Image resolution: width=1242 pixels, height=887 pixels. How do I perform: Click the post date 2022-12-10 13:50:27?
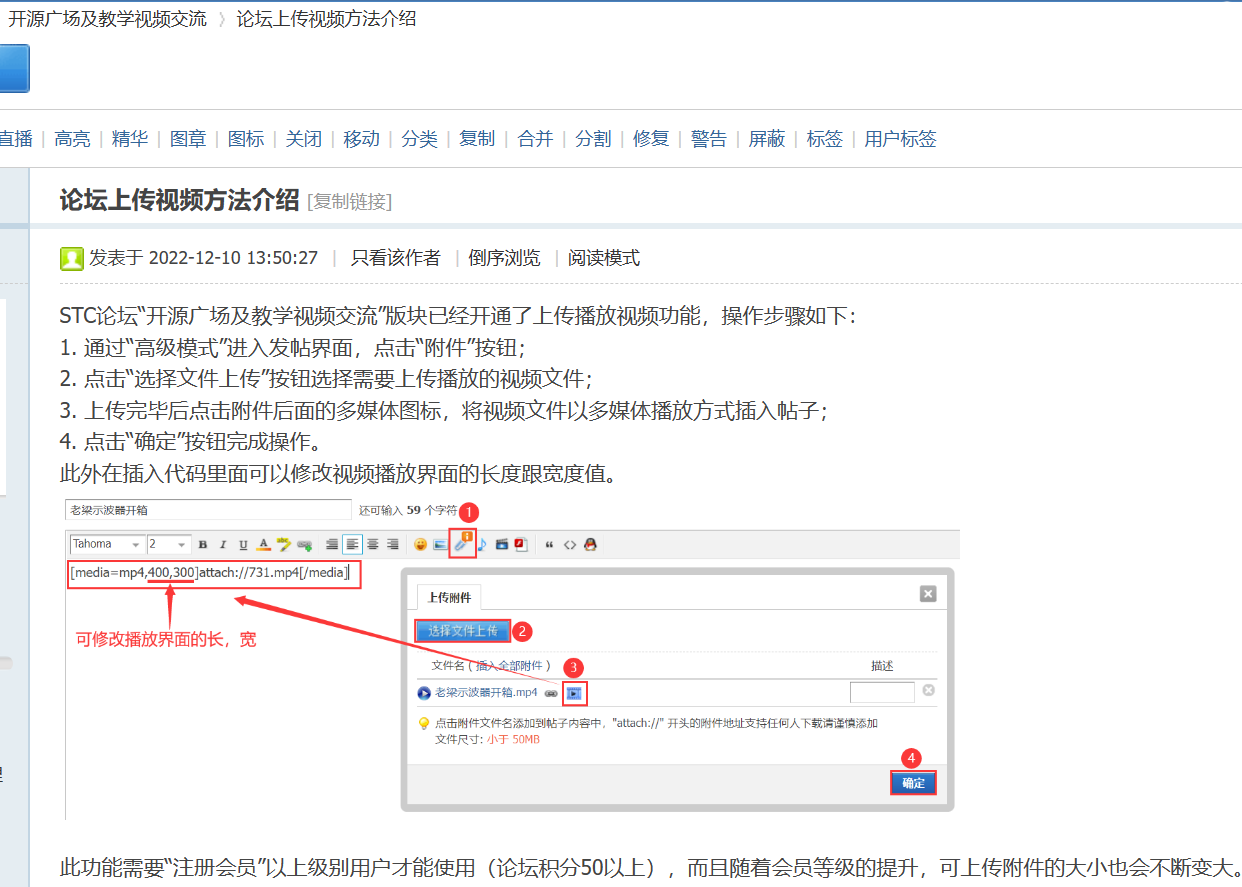(x=233, y=258)
